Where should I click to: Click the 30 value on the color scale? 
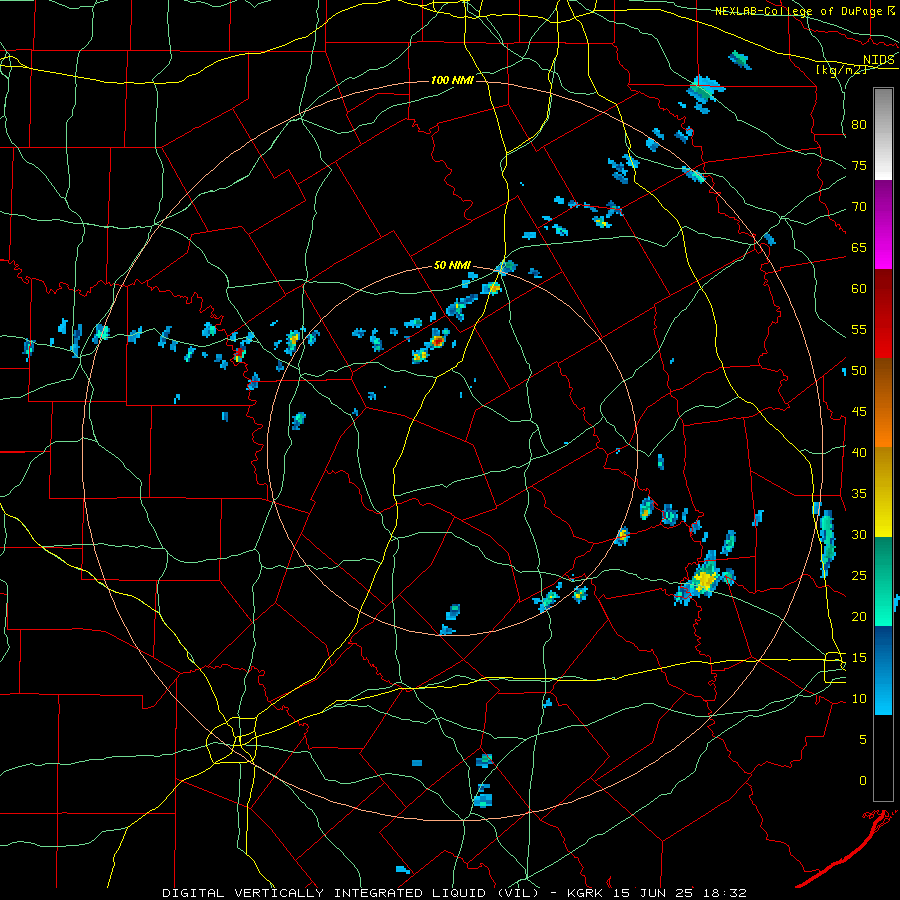point(859,534)
